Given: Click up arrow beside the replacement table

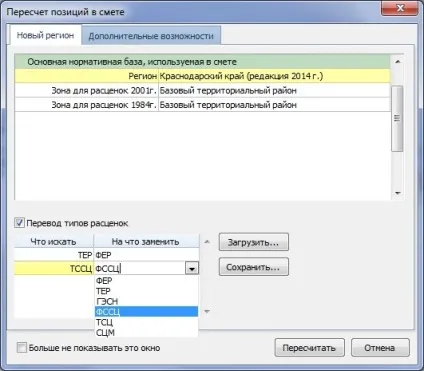Looking at the screenshot, I should coord(207,242).
